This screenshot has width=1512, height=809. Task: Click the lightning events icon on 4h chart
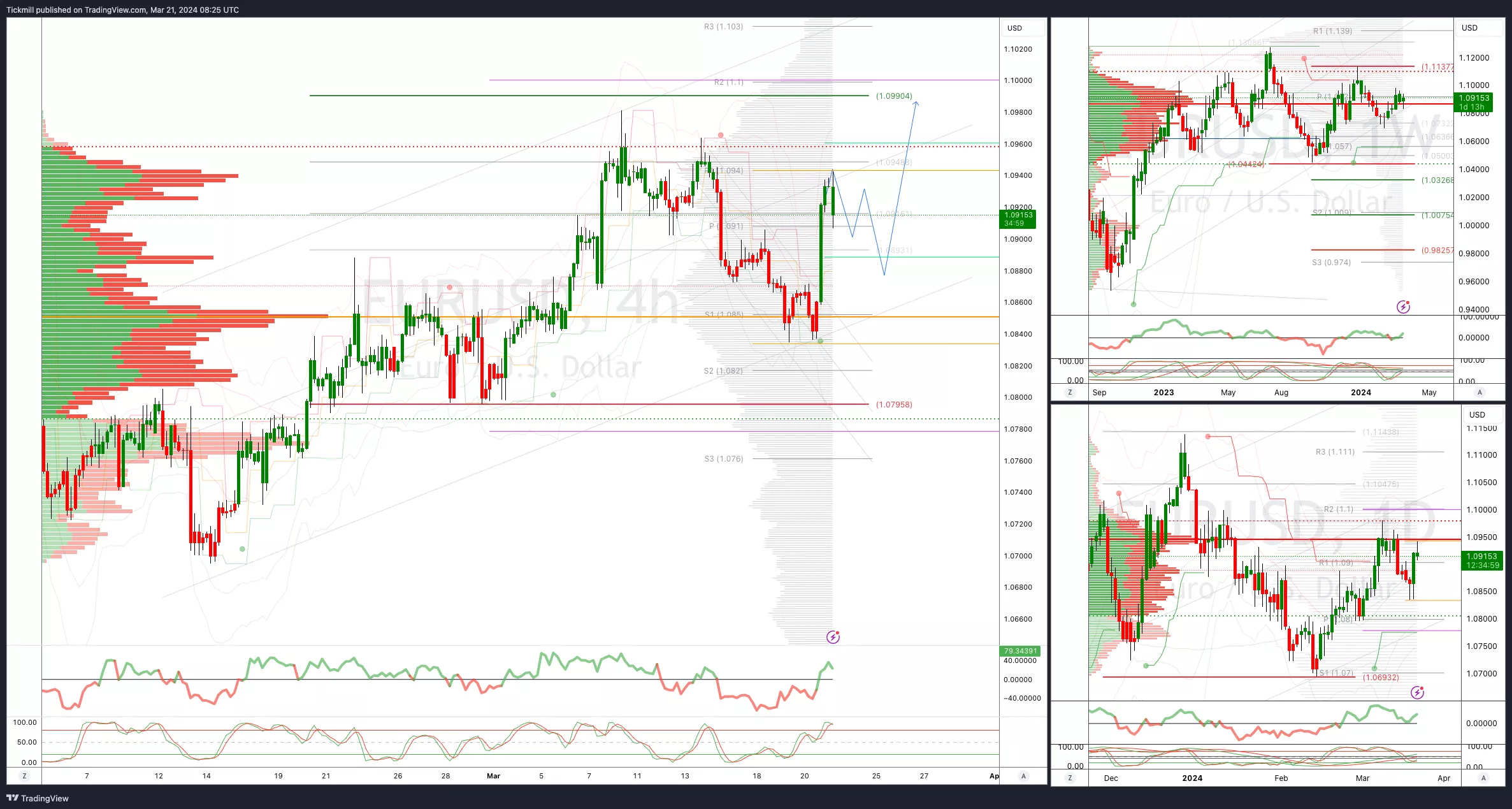click(x=833, y=637)
